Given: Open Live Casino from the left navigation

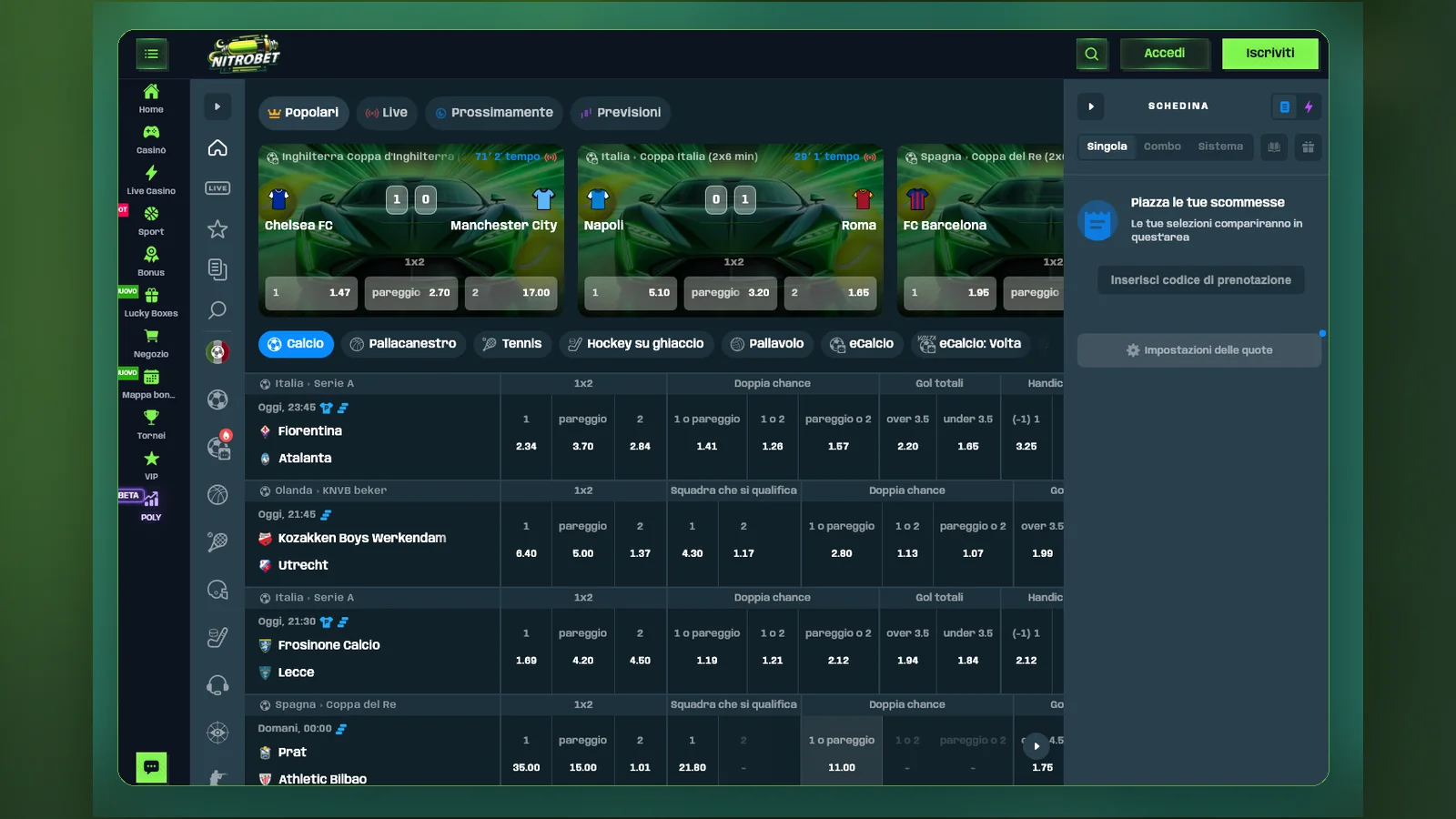Looking at the screenshot, I should click(x=151, y=180).
